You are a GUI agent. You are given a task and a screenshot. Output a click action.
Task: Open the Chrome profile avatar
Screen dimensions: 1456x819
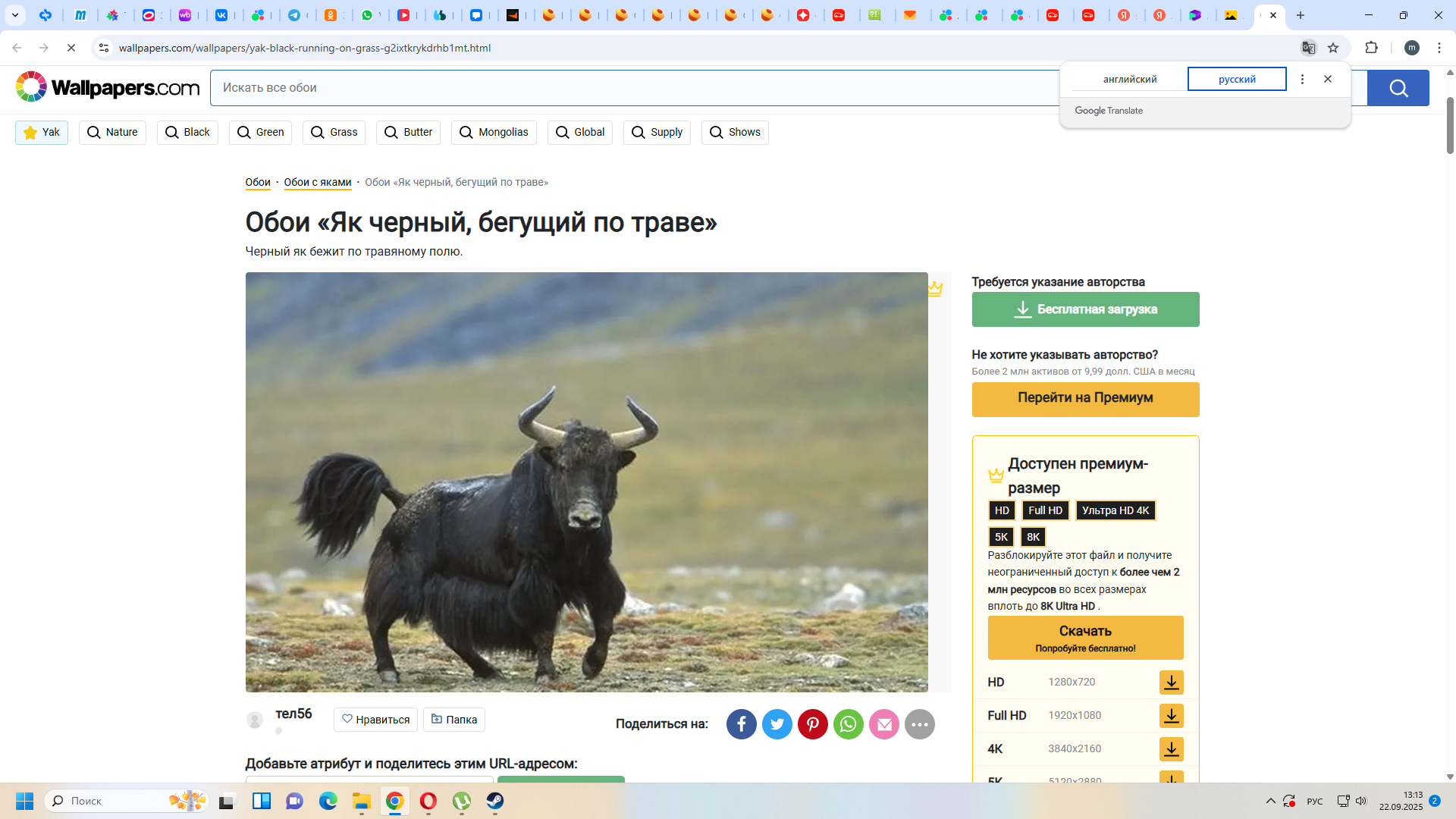[x=1411, y=48]
